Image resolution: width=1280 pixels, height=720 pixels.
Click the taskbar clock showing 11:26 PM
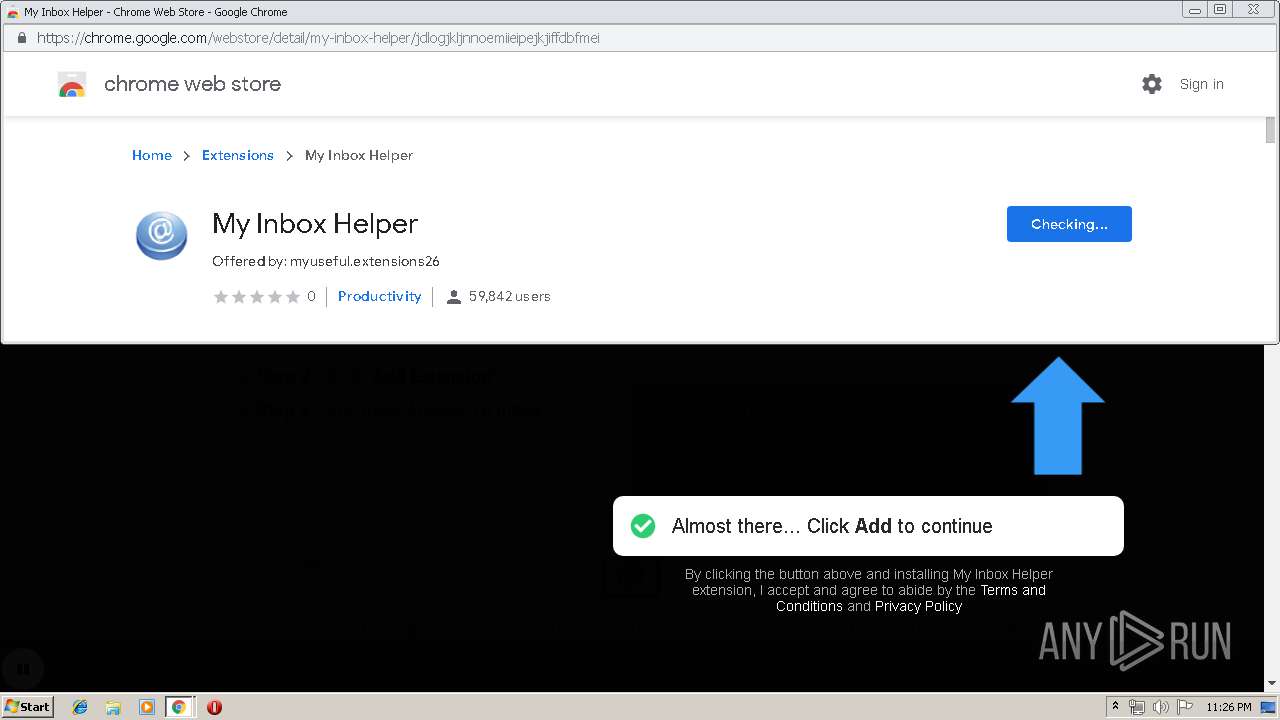[x=1229, y=707]
